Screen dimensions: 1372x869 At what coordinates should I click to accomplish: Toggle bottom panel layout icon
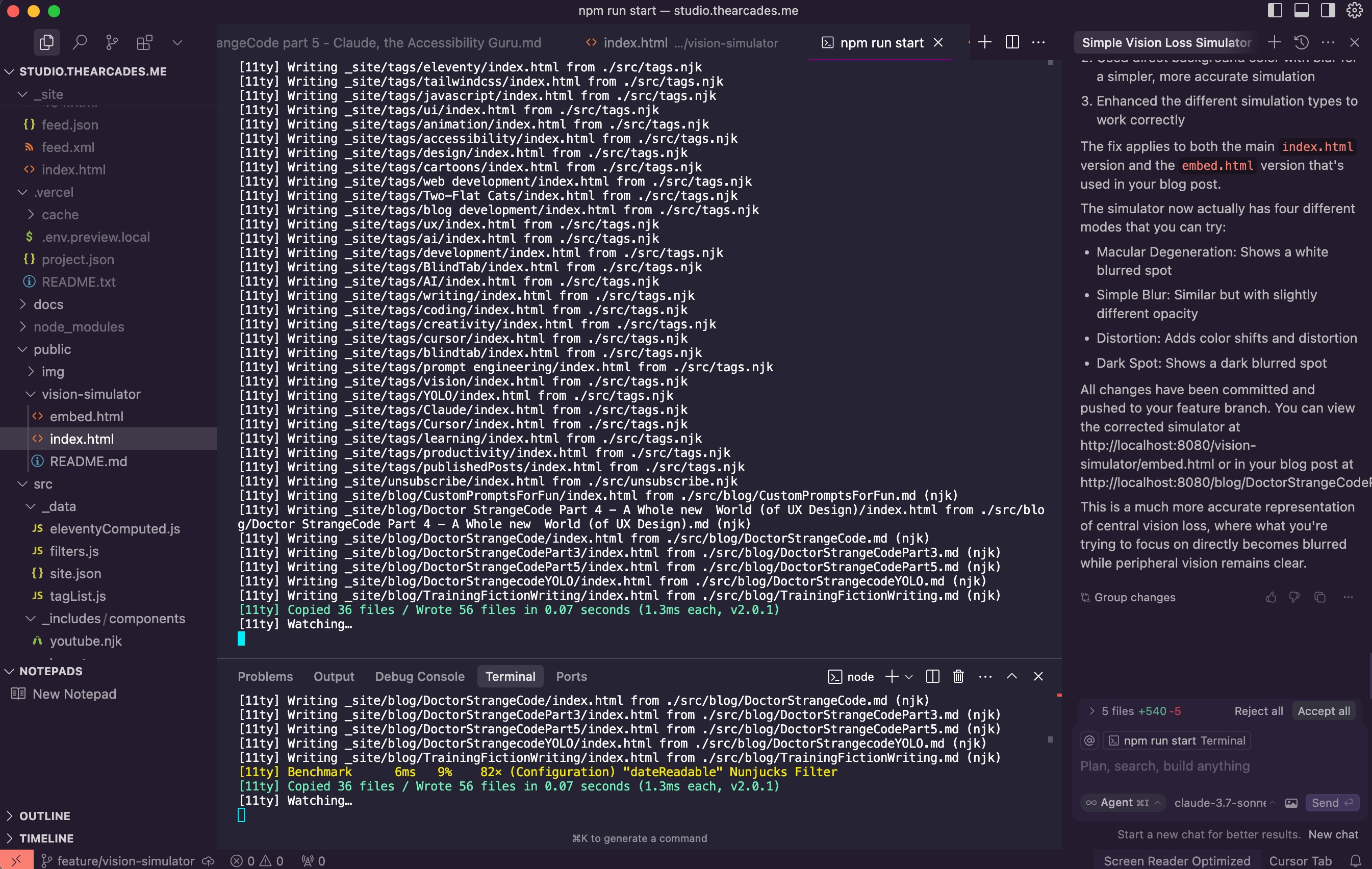point(1301,11)
